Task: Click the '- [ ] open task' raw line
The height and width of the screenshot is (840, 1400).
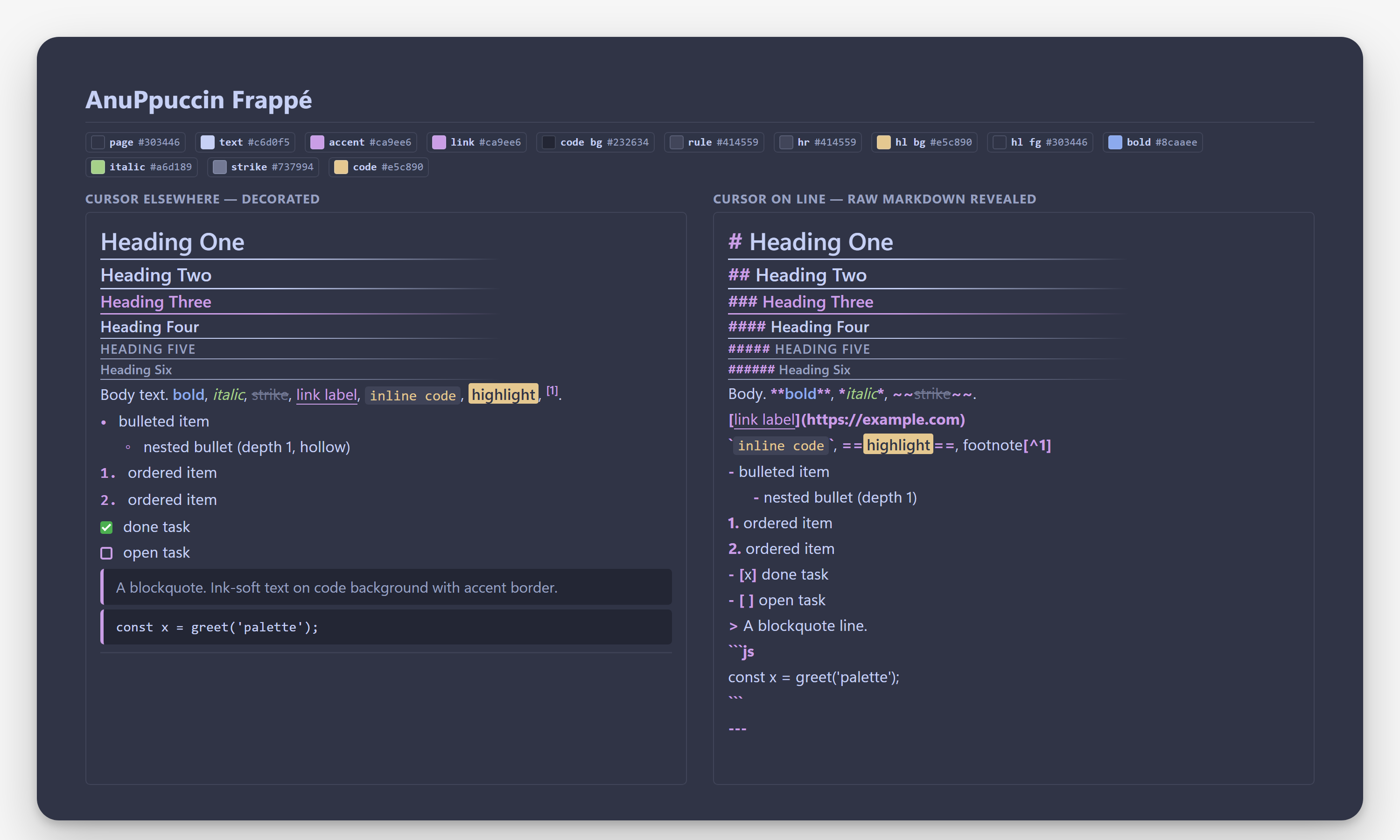Action: click(777, 600)
